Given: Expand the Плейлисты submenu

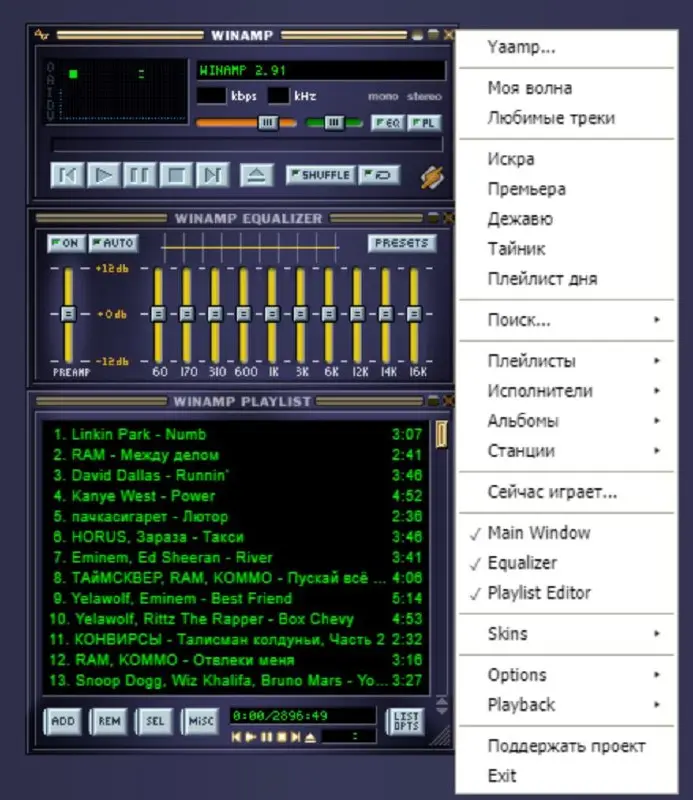Looking at the screenshot, I should pos(566,361).
